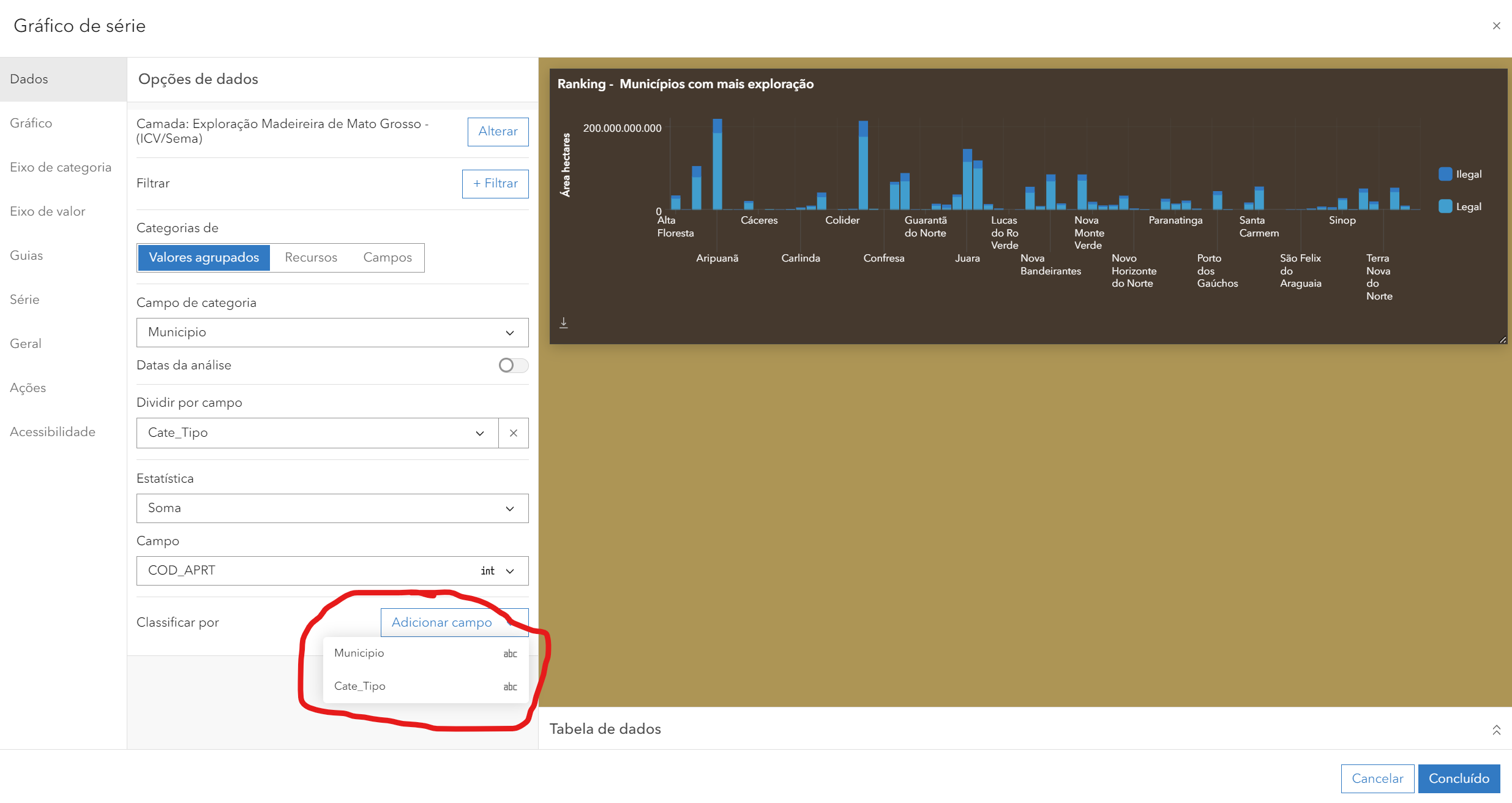The width and height of the screenshot is (1512, 803).
Task: Select the Recursos category tab
Action: (310, 257)
